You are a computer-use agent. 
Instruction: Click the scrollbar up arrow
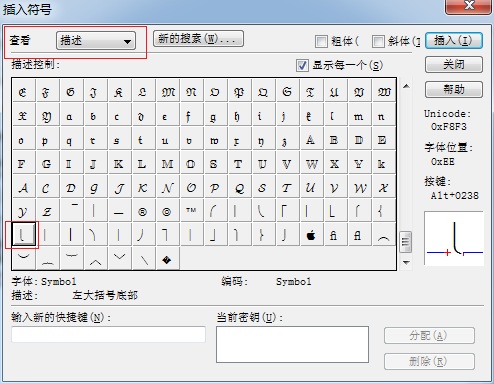coord(406,86)
